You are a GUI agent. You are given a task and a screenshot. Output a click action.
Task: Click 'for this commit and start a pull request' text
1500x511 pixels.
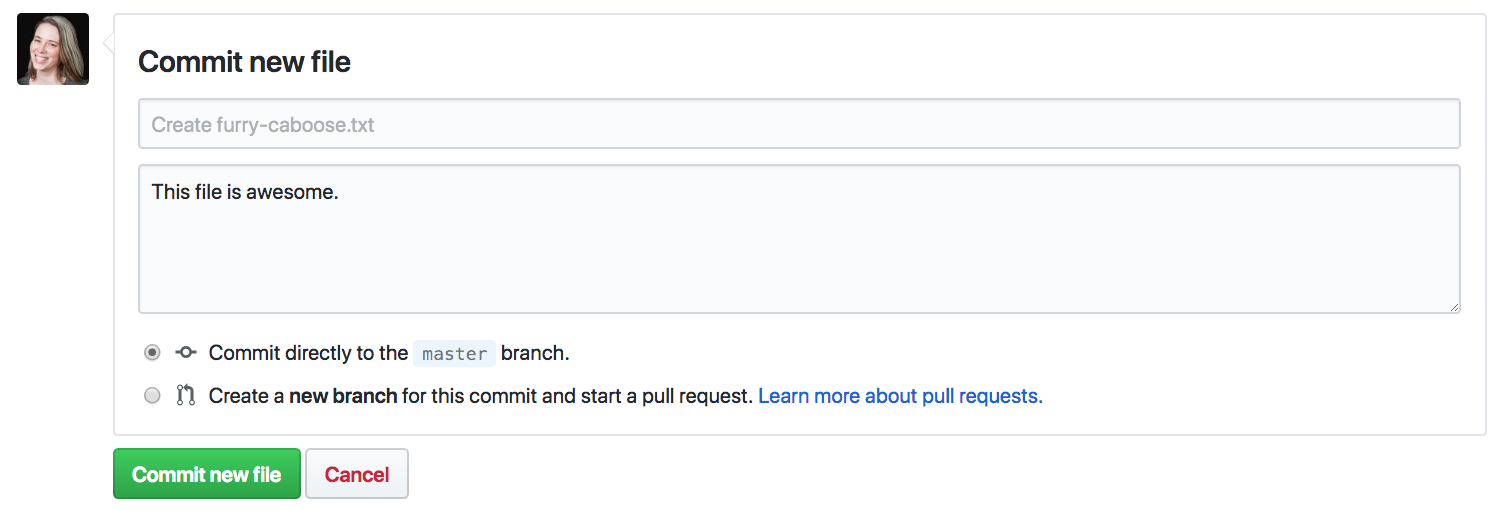click(x=577, y=396)
